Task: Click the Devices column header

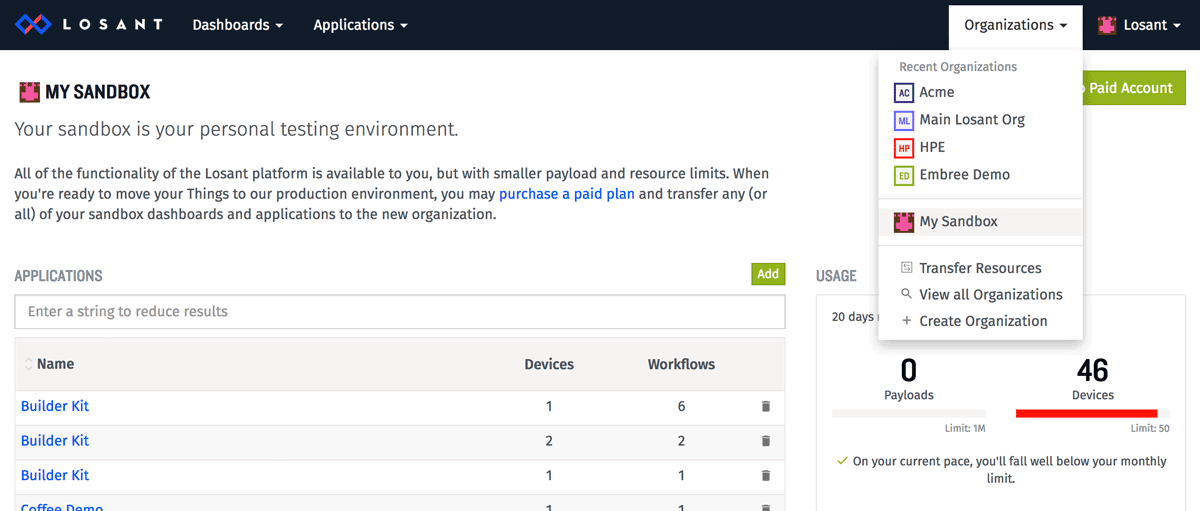Action: [549, 364]
